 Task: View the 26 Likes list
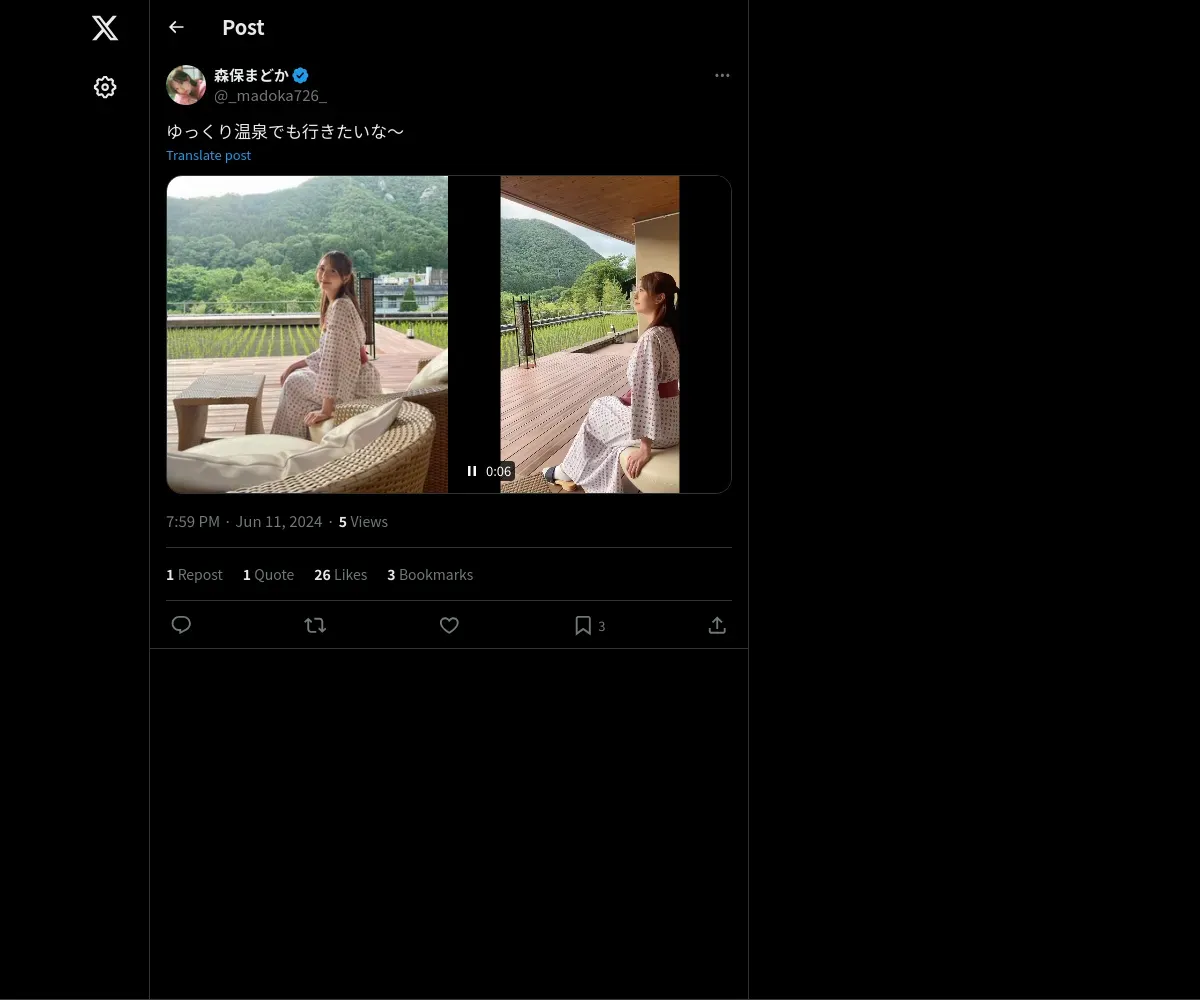coord(340,575)
